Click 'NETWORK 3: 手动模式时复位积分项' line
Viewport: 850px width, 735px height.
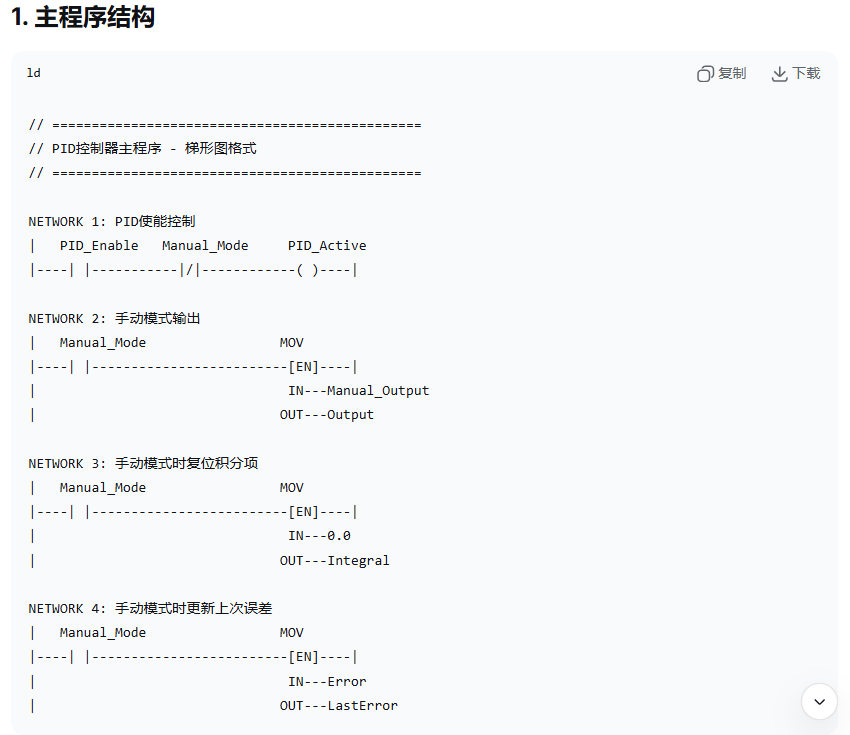tap(143, 463)
